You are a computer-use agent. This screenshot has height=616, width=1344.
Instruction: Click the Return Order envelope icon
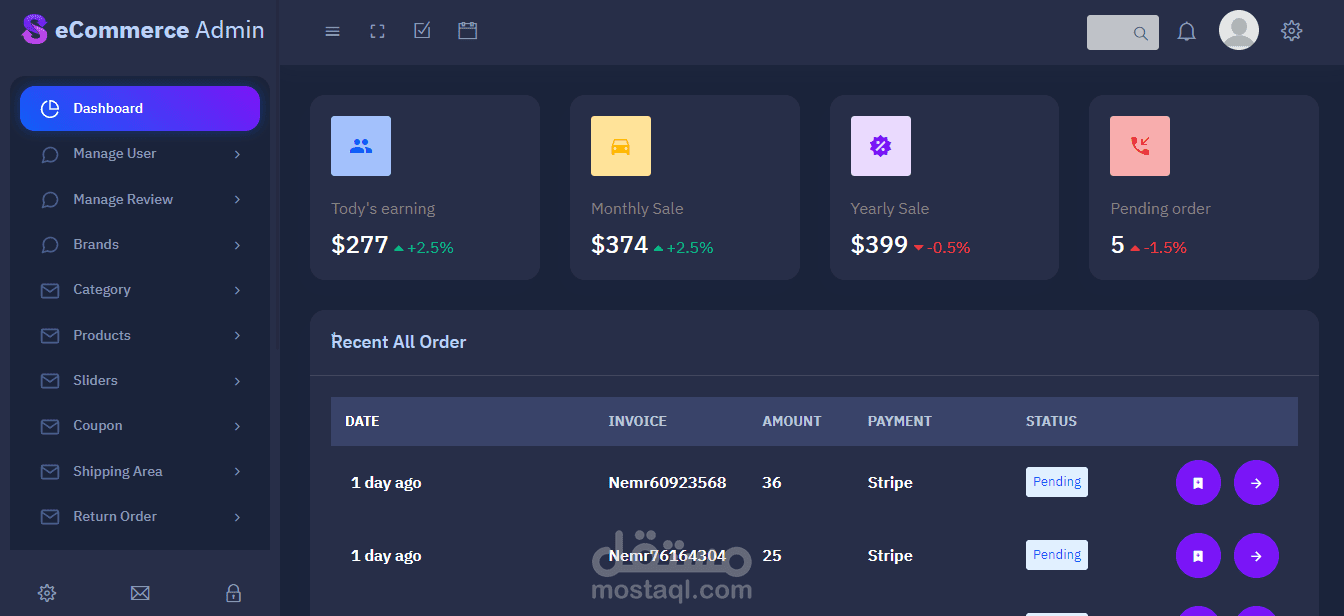50,517
